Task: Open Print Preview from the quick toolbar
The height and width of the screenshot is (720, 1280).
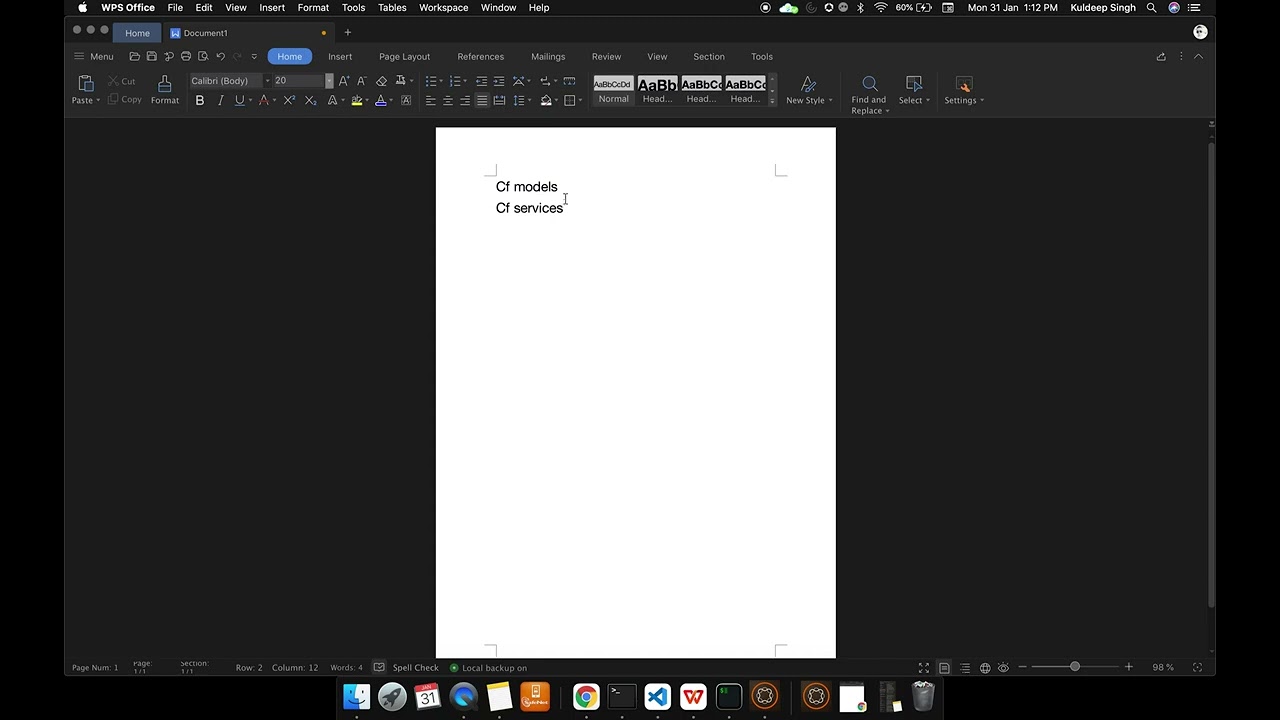Action: click(203, 56)
